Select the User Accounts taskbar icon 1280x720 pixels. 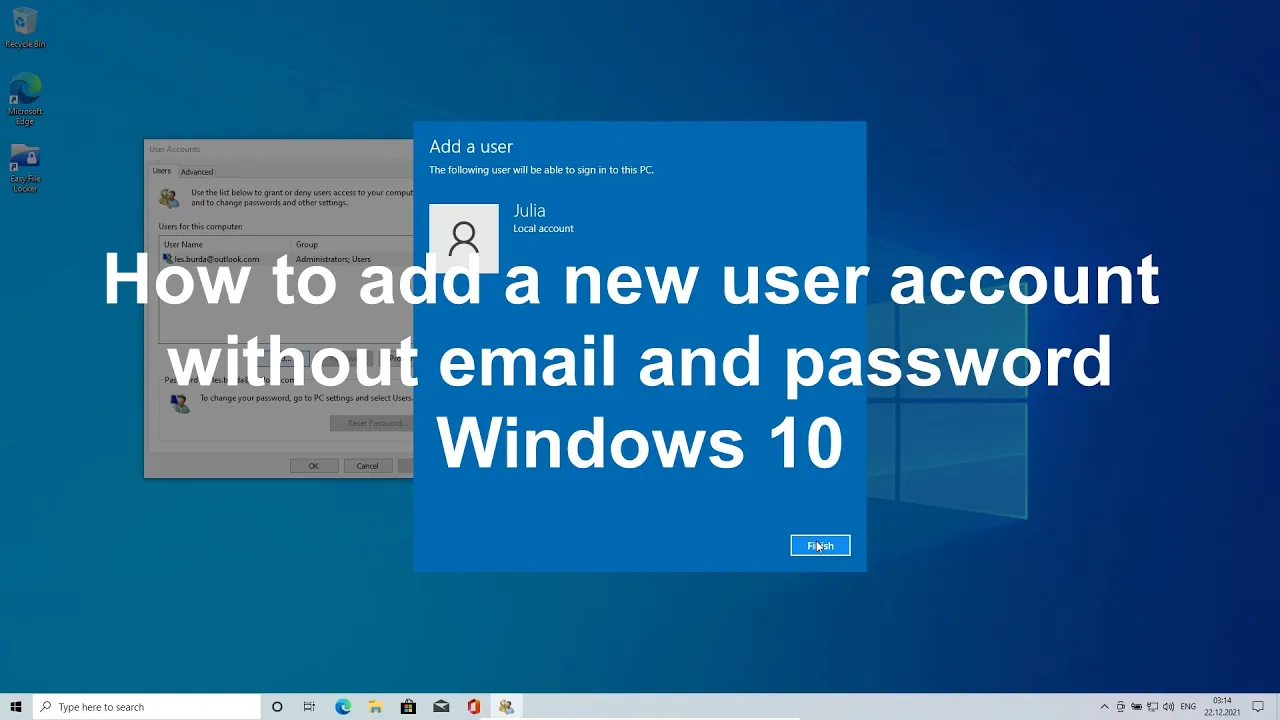coord(506,707)
